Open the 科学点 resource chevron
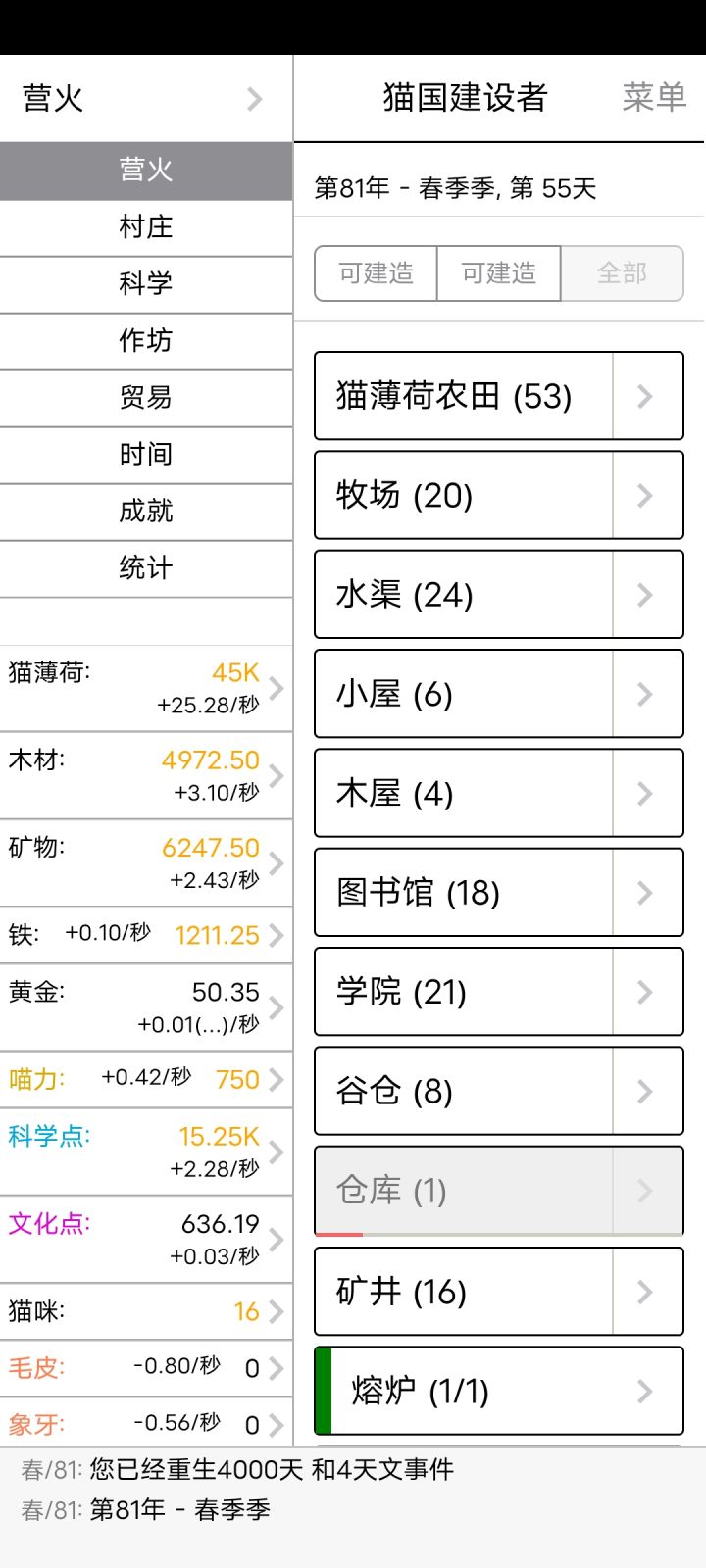 [277, 1151]
